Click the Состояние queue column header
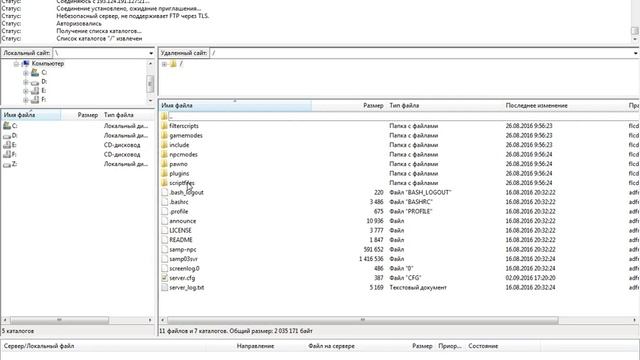 [x=483, y=346]
